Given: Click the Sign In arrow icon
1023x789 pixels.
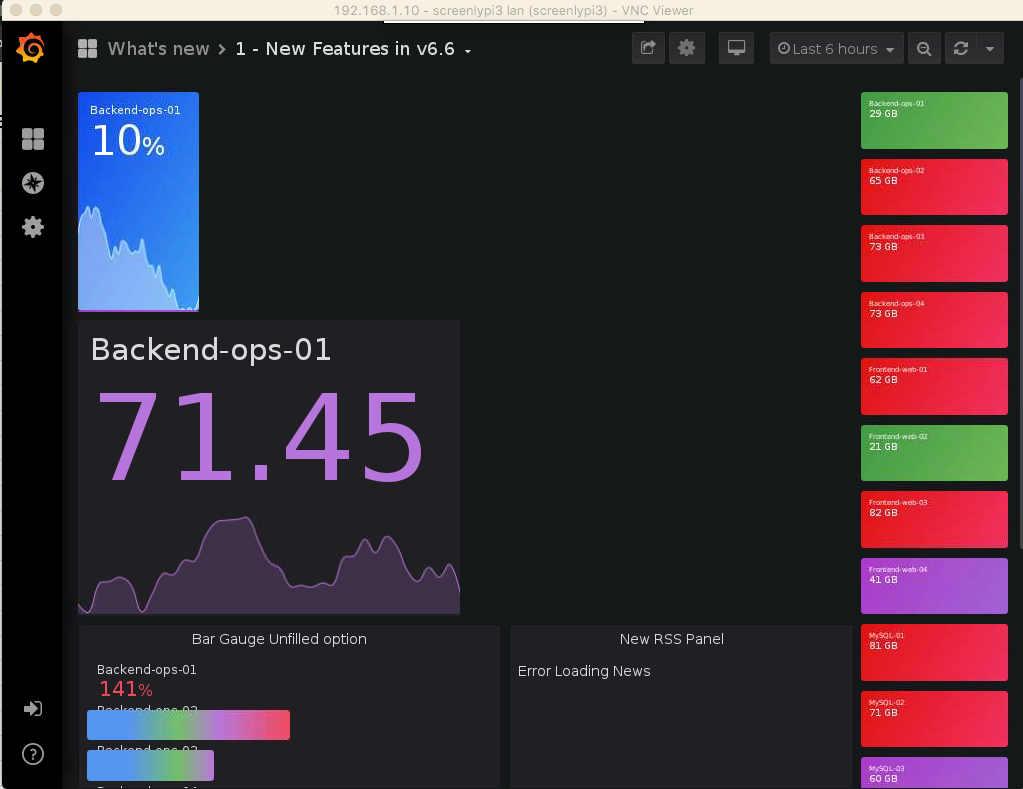Looking at the screenshot, I should (x=32, y=708).
